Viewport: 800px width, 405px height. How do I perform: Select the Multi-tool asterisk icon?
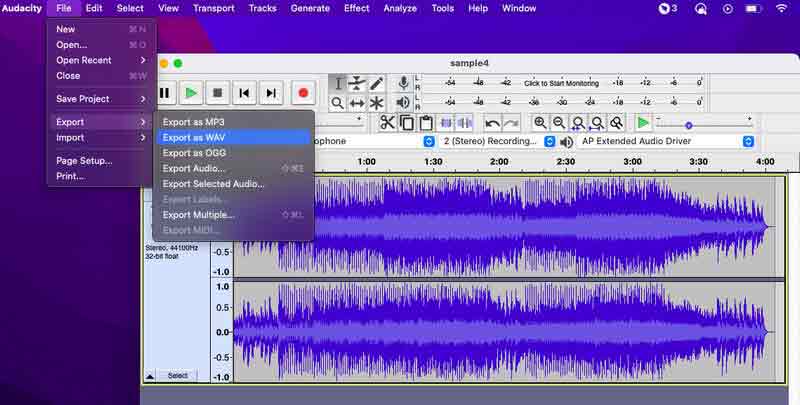click(377, 103)
